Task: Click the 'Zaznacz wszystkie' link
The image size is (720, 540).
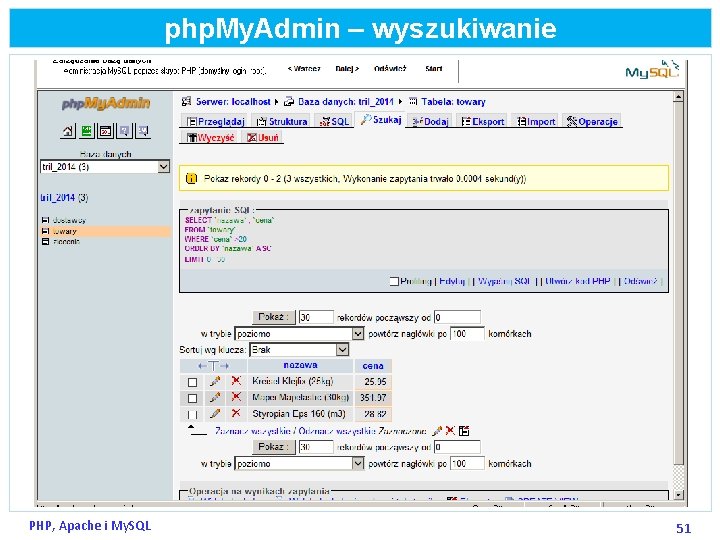Action: 253,431
